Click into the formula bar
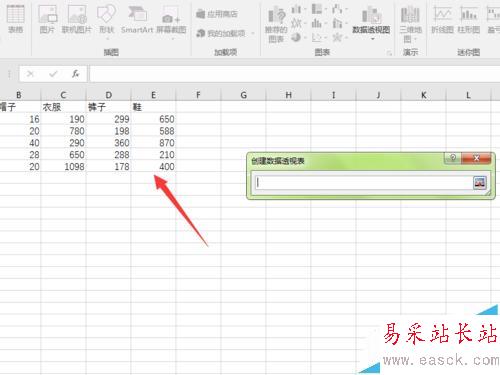This screenshot has height=375, width=500. click(295, 74)
